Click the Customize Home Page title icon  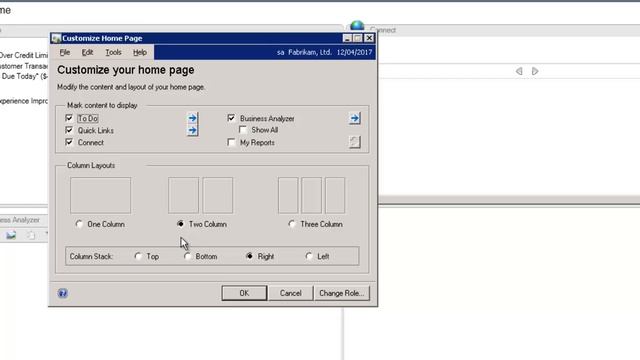[56, 38]
